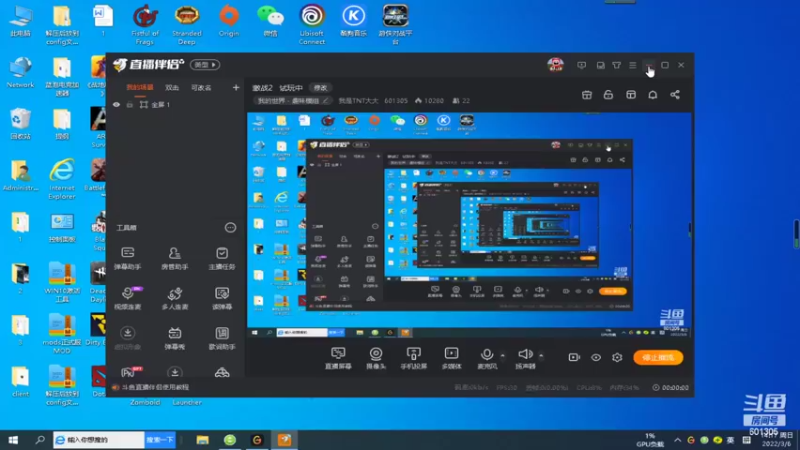Open the 多人连麦 multi-person tool
Viewport: 800px width, 450px height.
coord(174,298)
